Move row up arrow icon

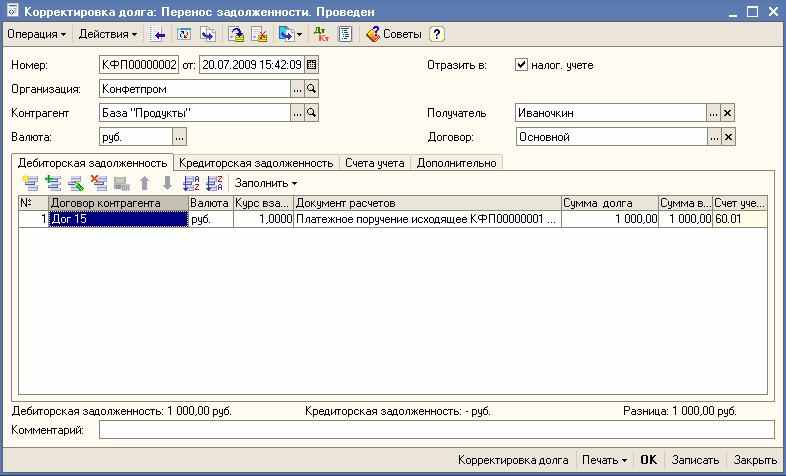(144, 183)
